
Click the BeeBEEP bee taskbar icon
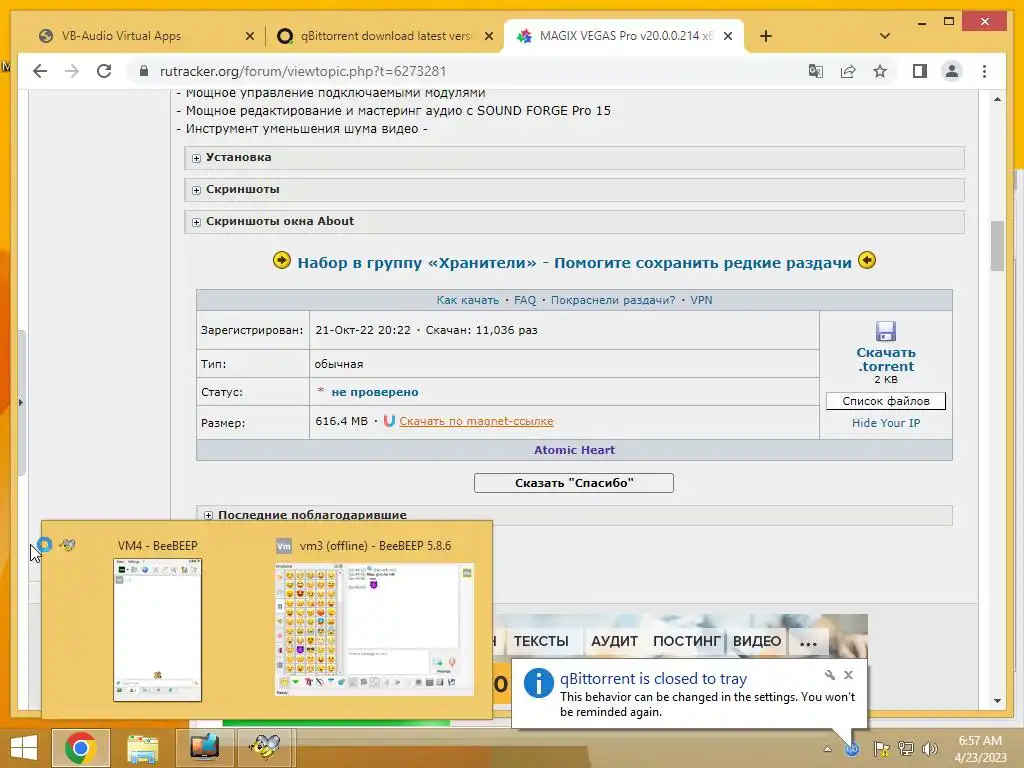(264, 748)
